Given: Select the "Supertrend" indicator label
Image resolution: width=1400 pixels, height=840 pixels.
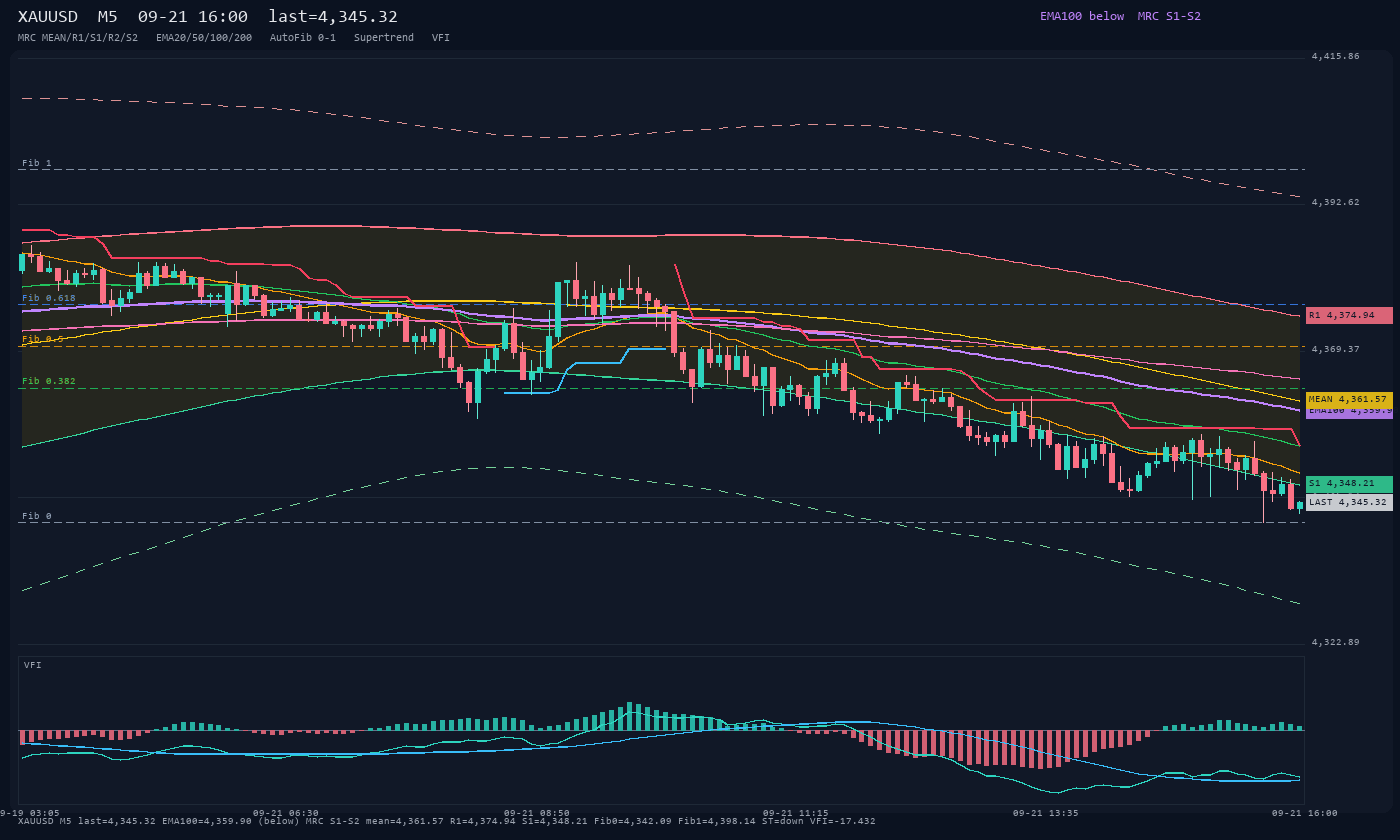Looking at the screenshot, I should click(x=384, y=38).
